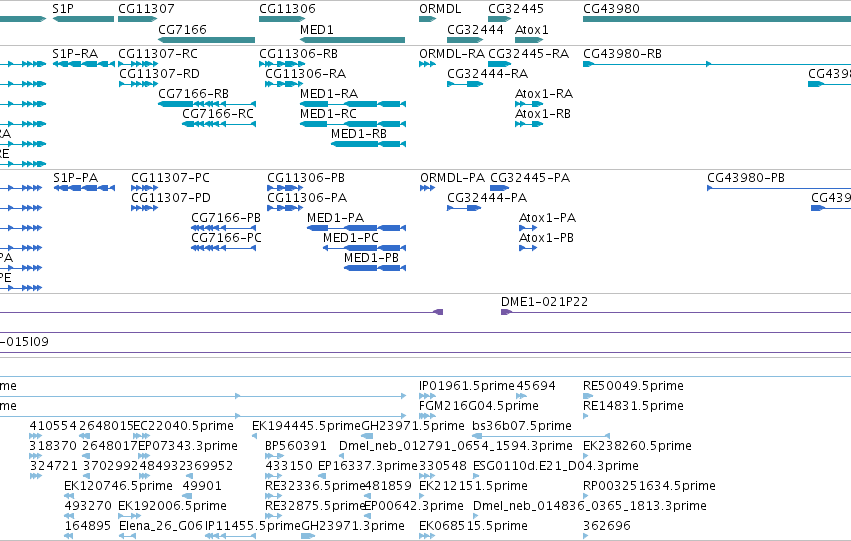Screen dimensions: 851x541
Task: Select EST EK238260.5prime
Action: [586, 456]
